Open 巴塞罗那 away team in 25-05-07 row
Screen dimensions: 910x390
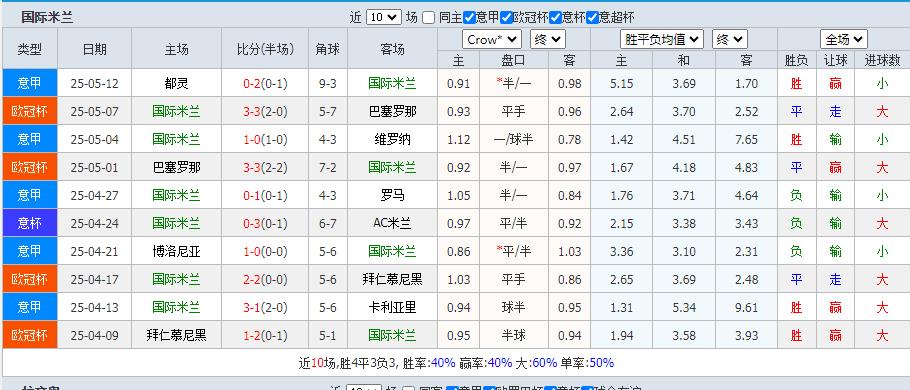[x=392, y=111]
